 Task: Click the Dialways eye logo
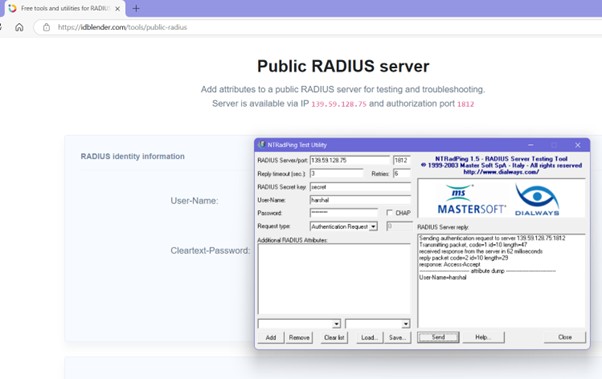point(537,200)
